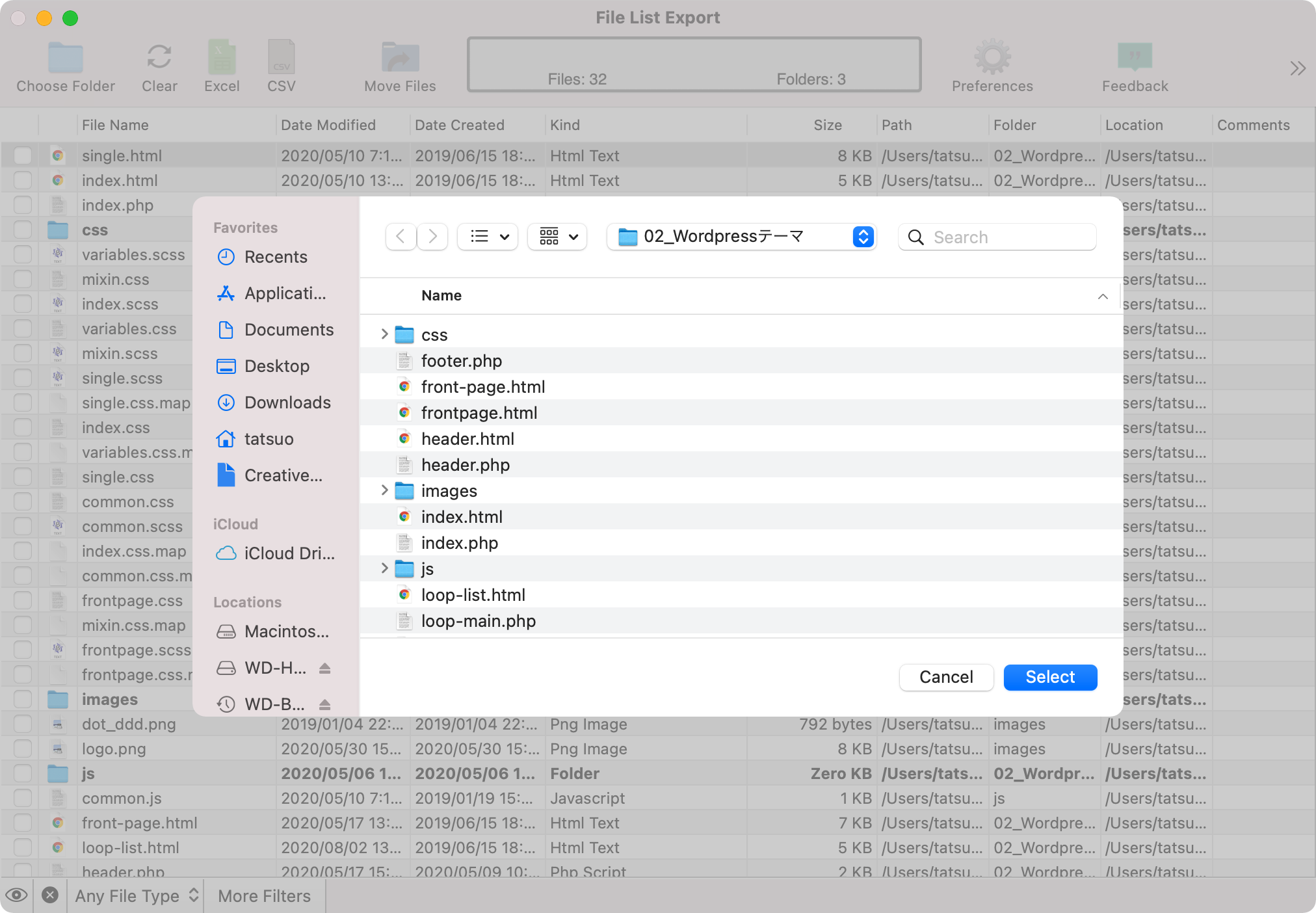Screen dimensions: 1316x913
Task: Eject the WD-H drive in the sidebar
Action: coord(325,668)
